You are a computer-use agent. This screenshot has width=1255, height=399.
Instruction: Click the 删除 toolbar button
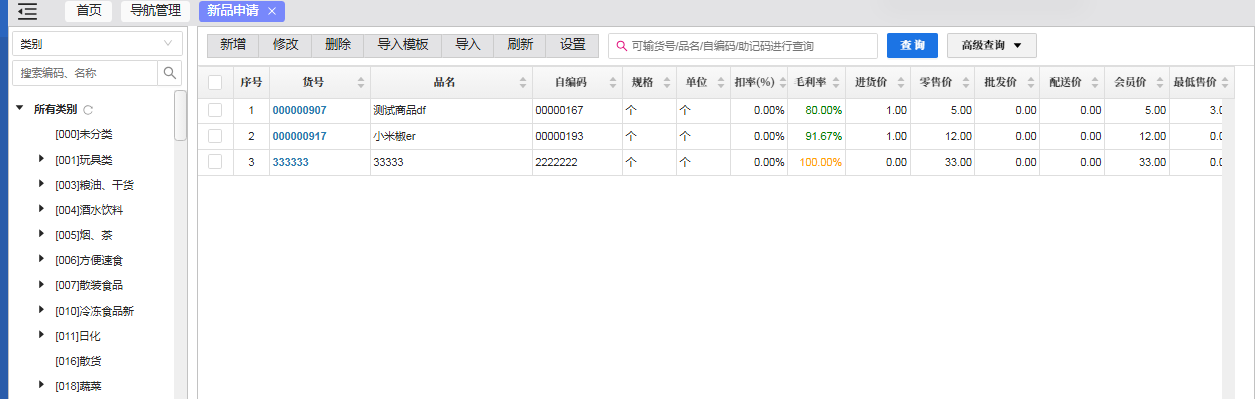338,45
